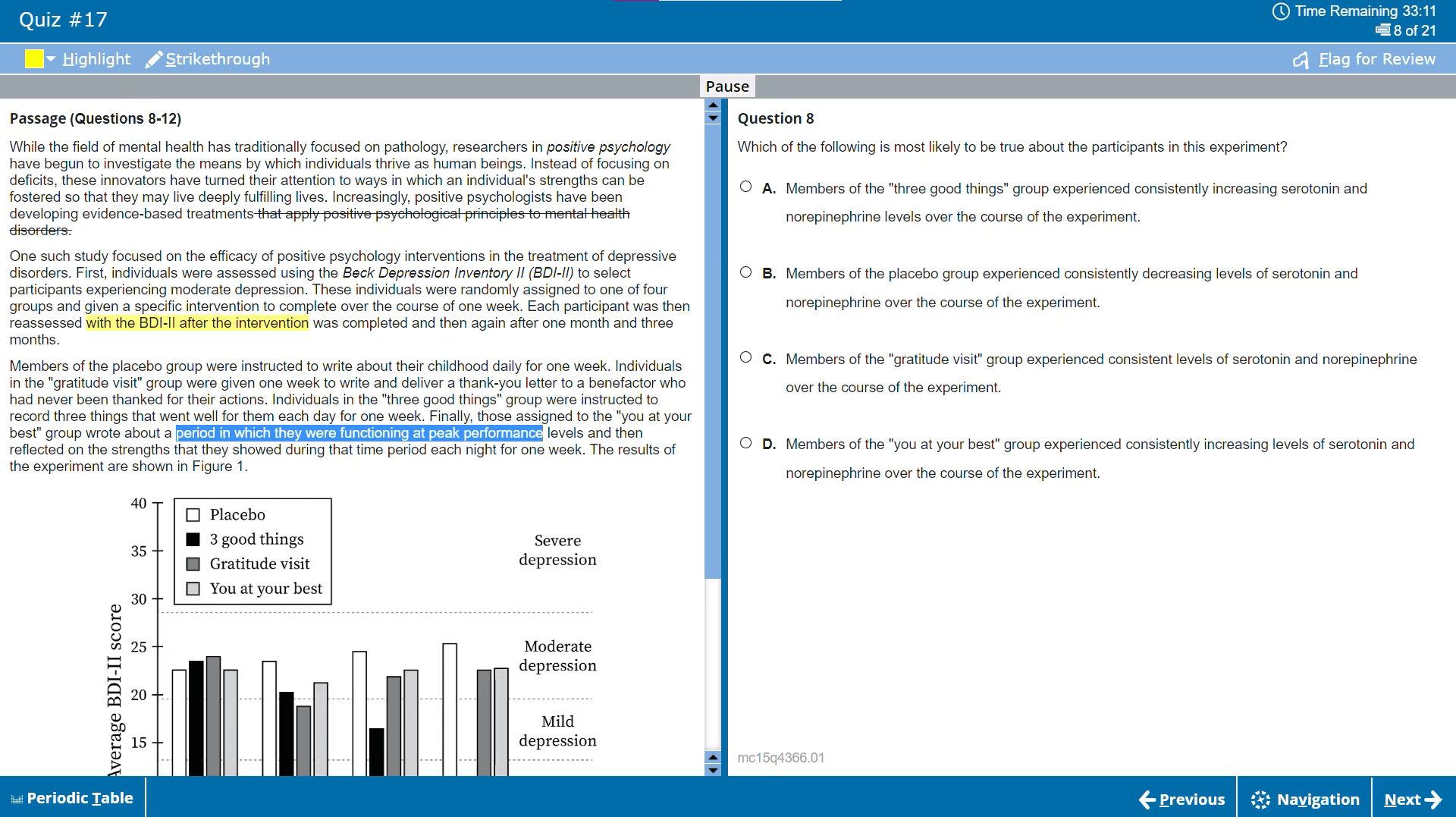Click the page counter icon showing 8 of 21
This screenshot has height=817, width=1456.
coord(1382,30)
